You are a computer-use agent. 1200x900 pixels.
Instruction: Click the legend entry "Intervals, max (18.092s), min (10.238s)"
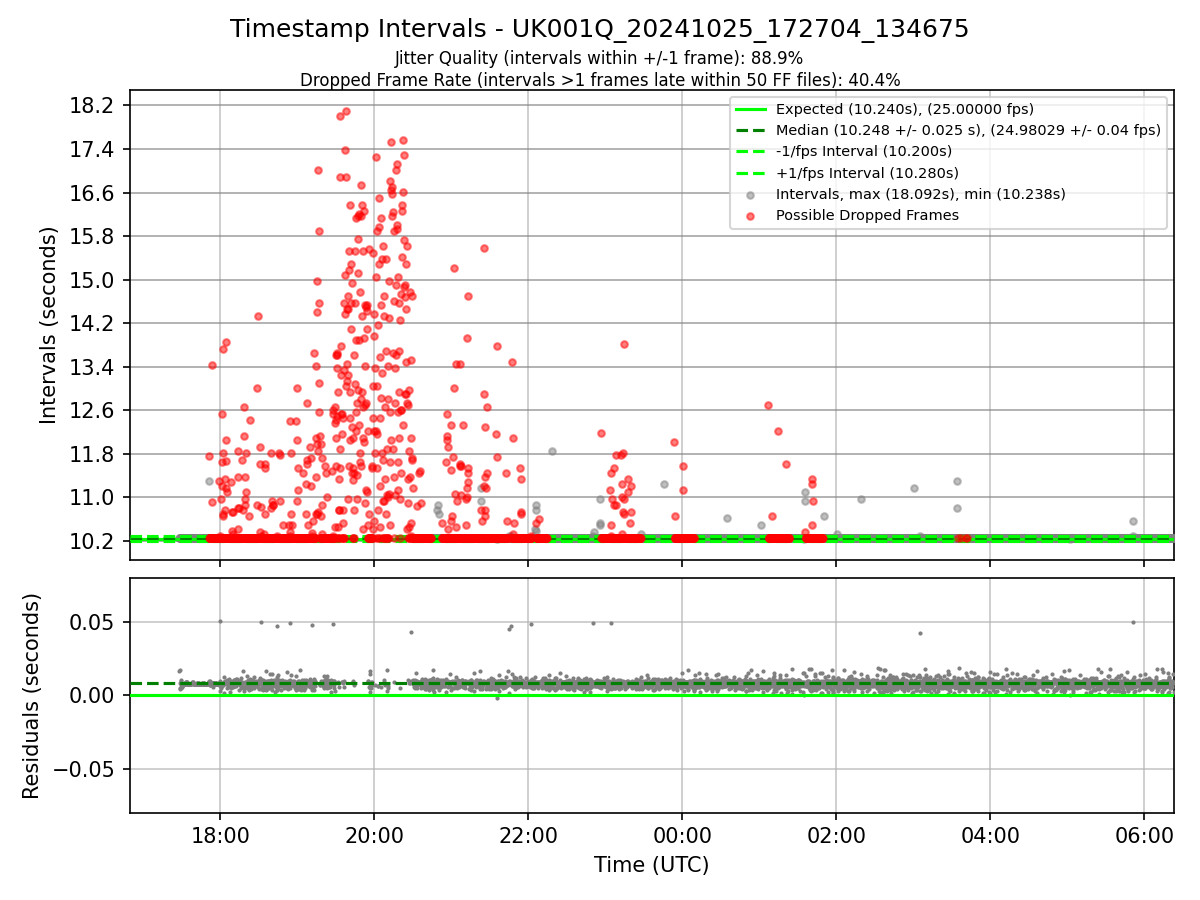point(921,194)
